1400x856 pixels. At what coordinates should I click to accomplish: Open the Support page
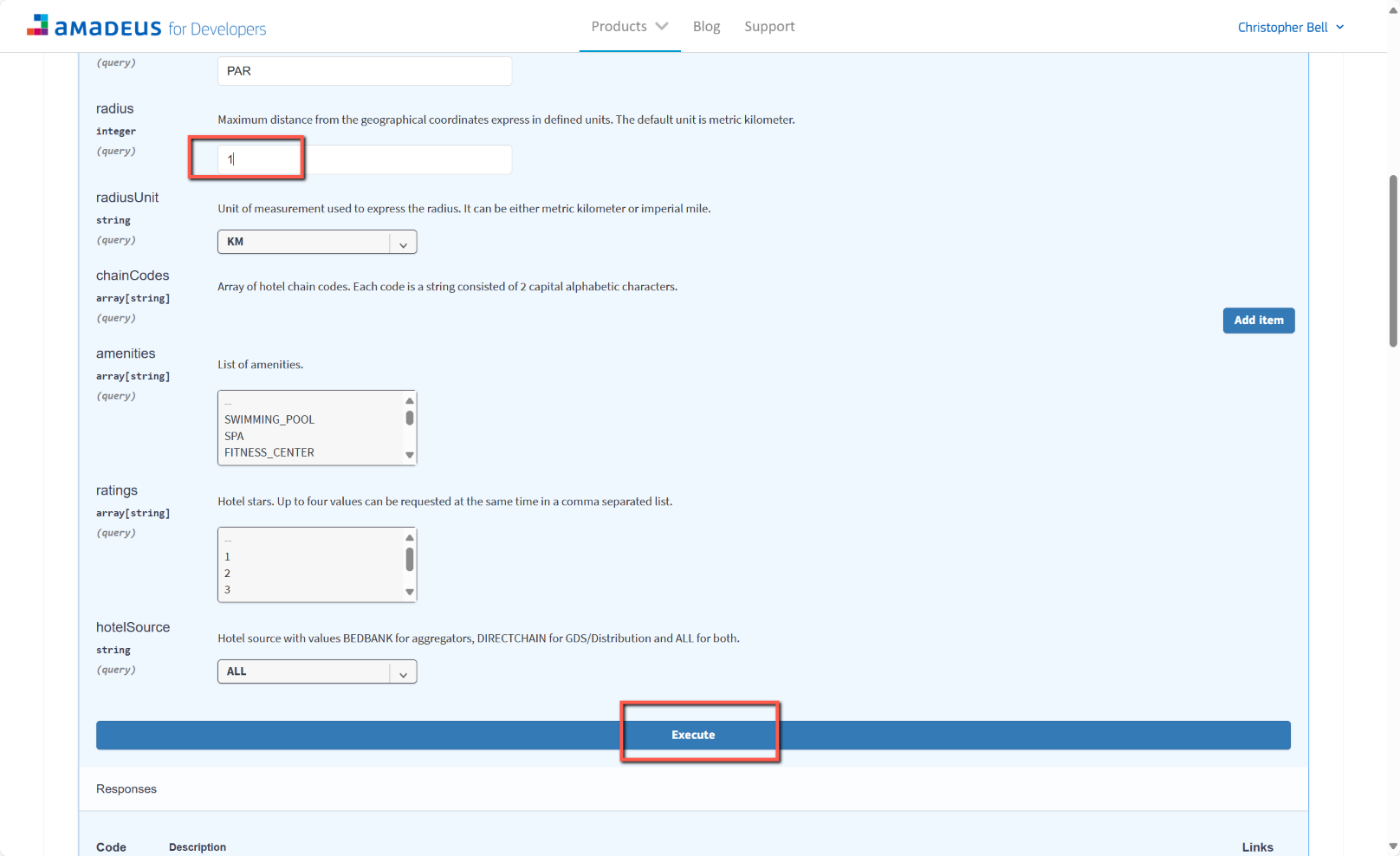tap(769, 27)
